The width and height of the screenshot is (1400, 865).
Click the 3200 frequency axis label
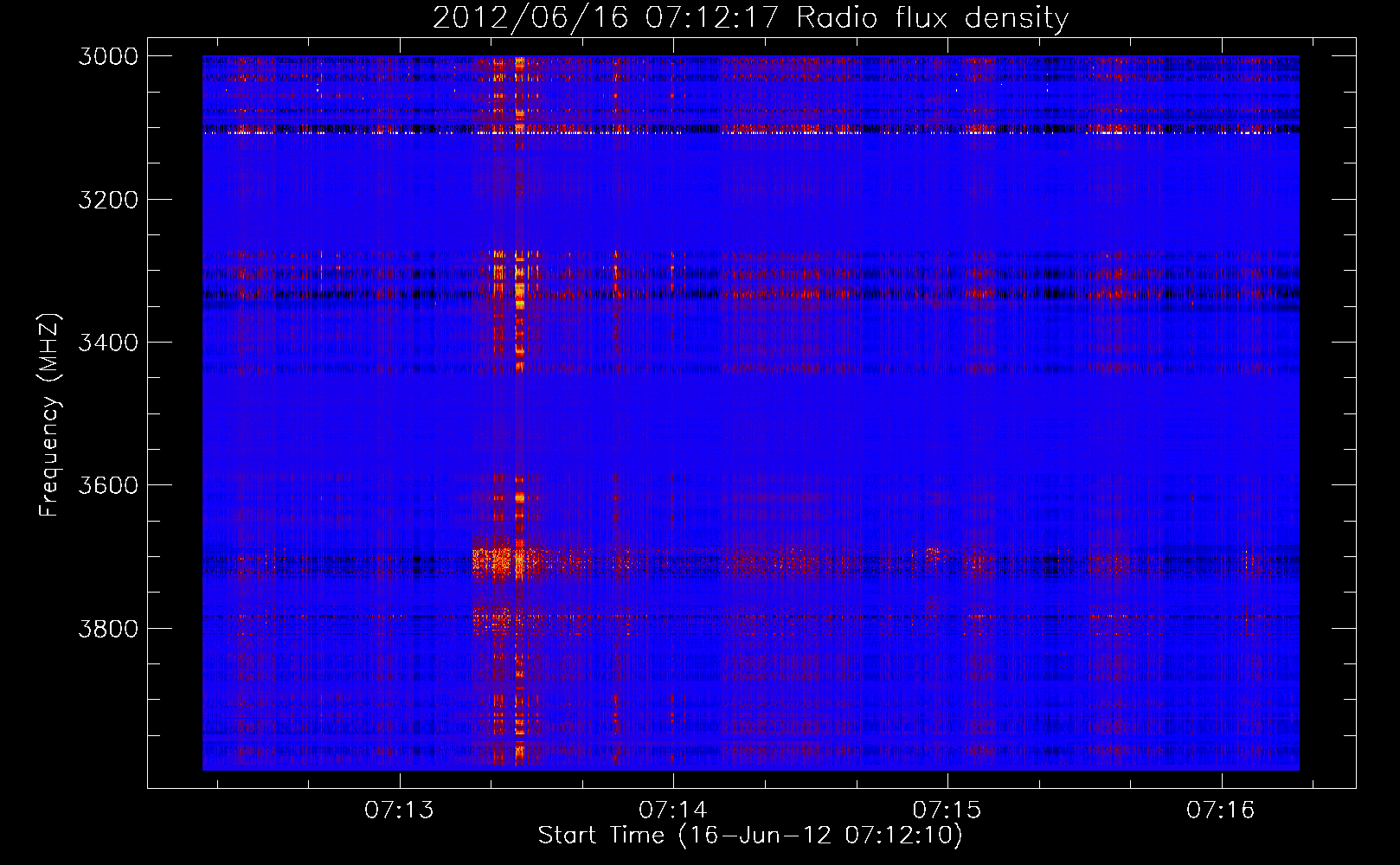point(108,200)
